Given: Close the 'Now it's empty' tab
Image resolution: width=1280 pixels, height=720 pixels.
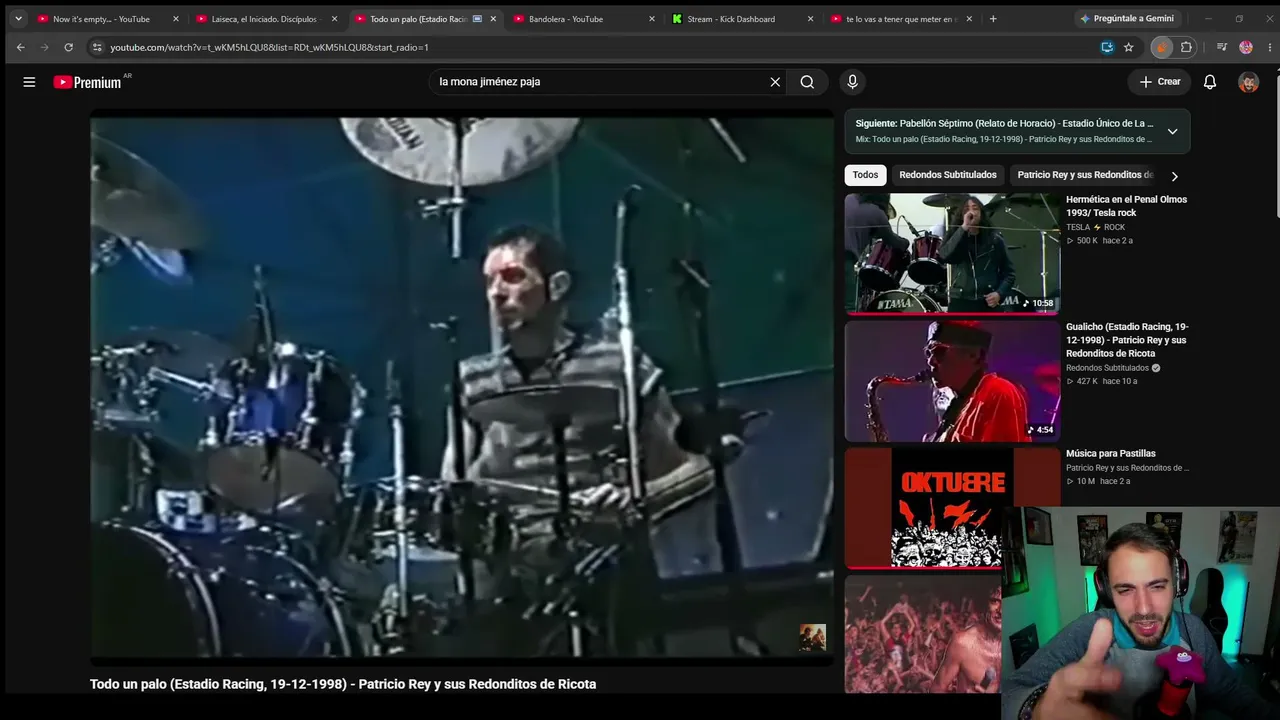Looking at the screenshot, I should point(176,19).
